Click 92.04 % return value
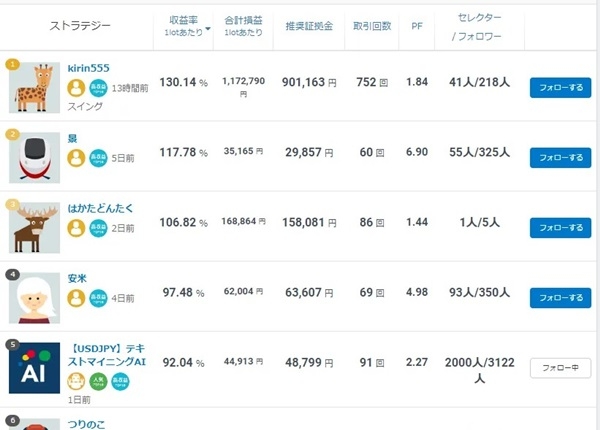The image size is (600, 430). tap(184, 363)
